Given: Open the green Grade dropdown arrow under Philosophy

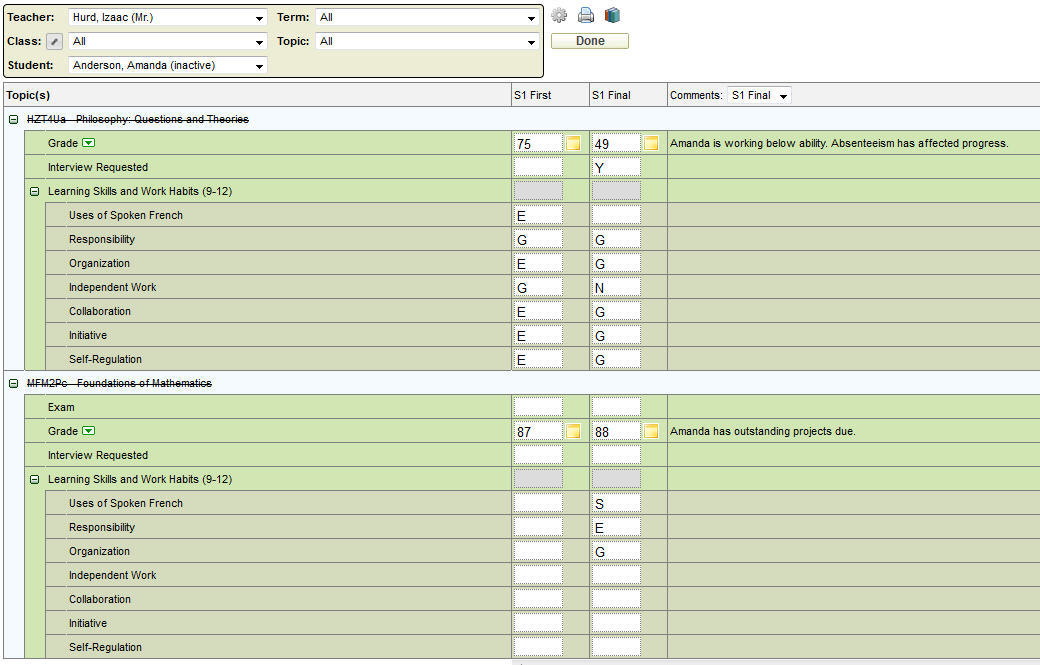Looking at the screenshot, I should pos(88,144).
